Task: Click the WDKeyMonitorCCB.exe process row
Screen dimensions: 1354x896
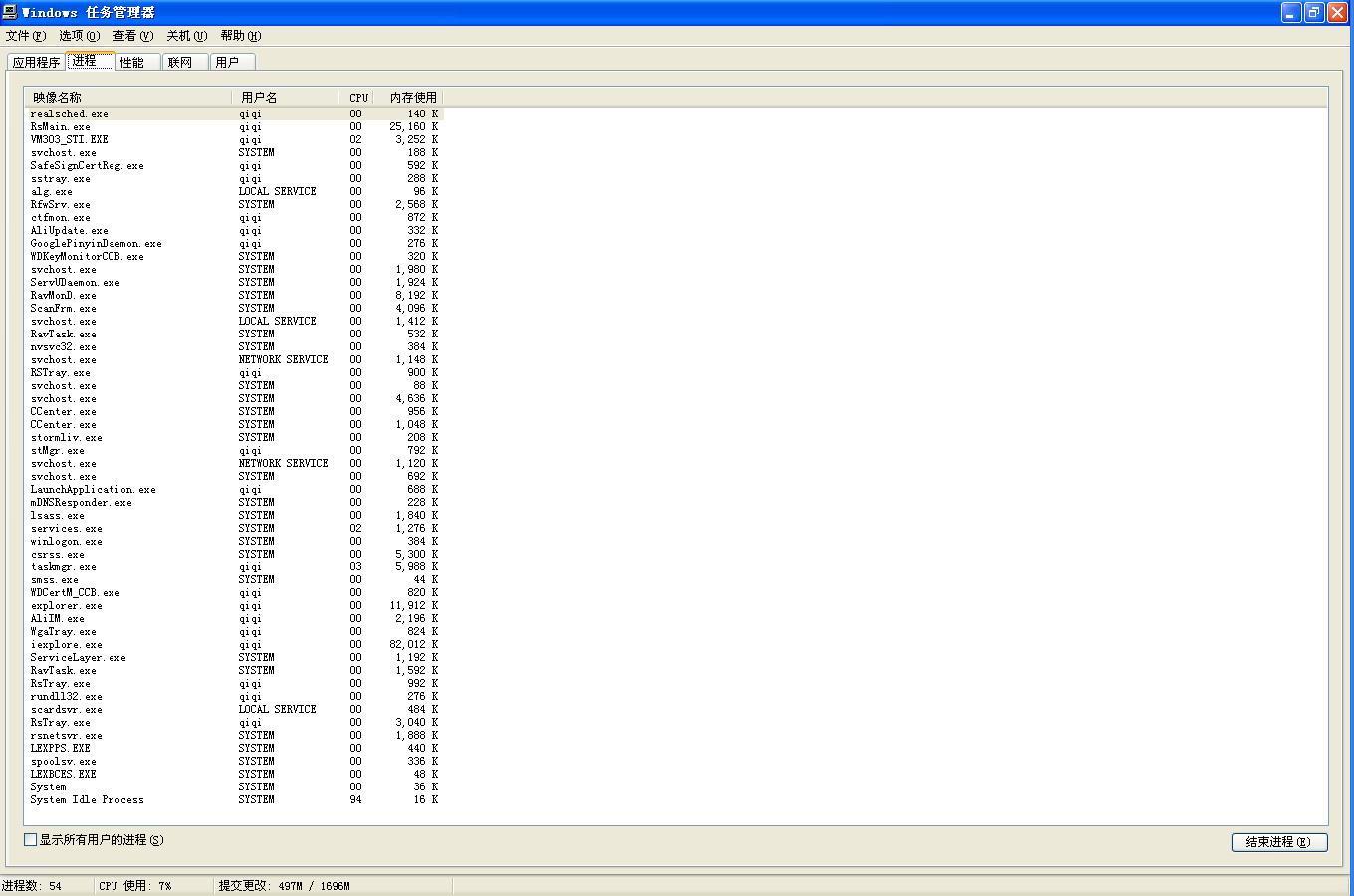Action: [234, 257]
